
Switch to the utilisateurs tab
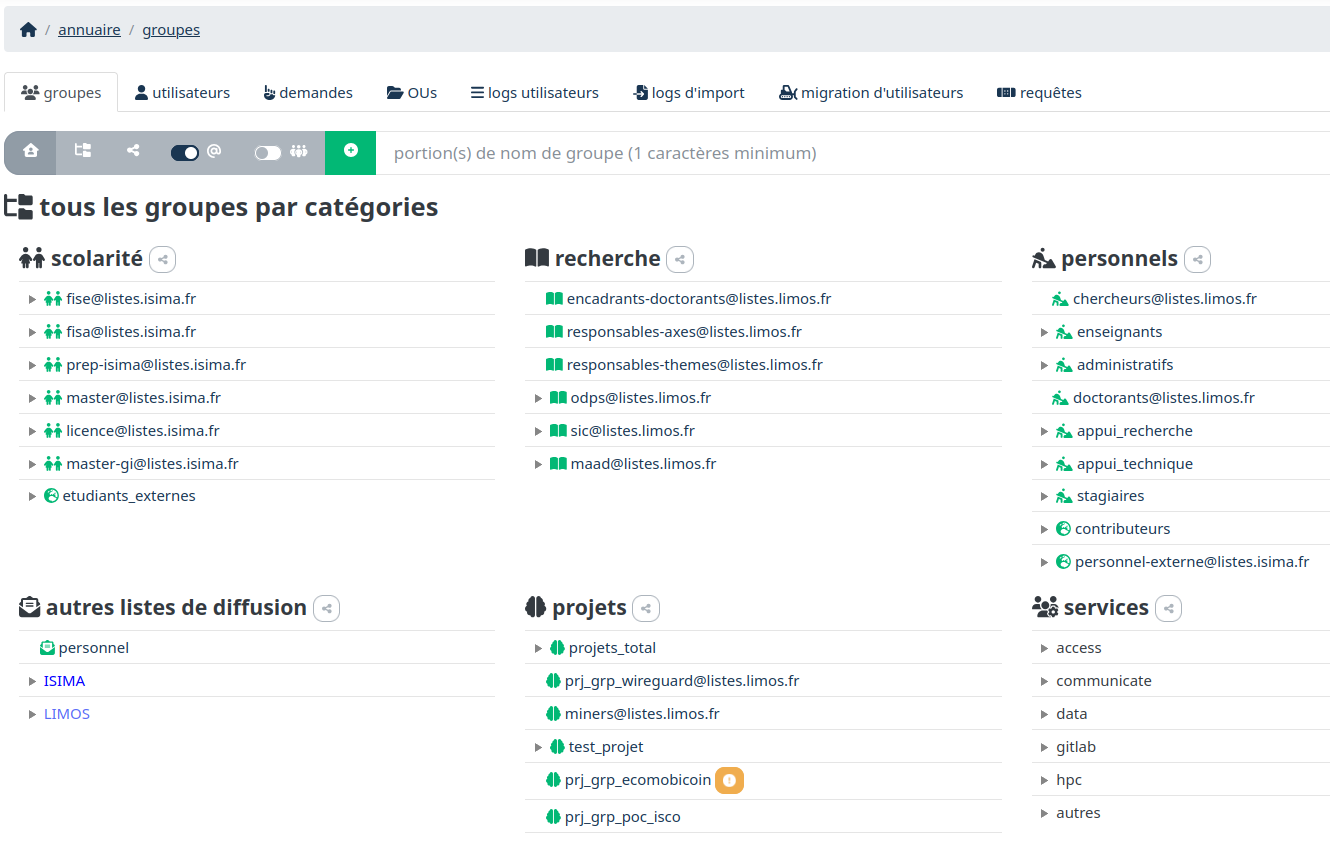click(x=182, y=93)
